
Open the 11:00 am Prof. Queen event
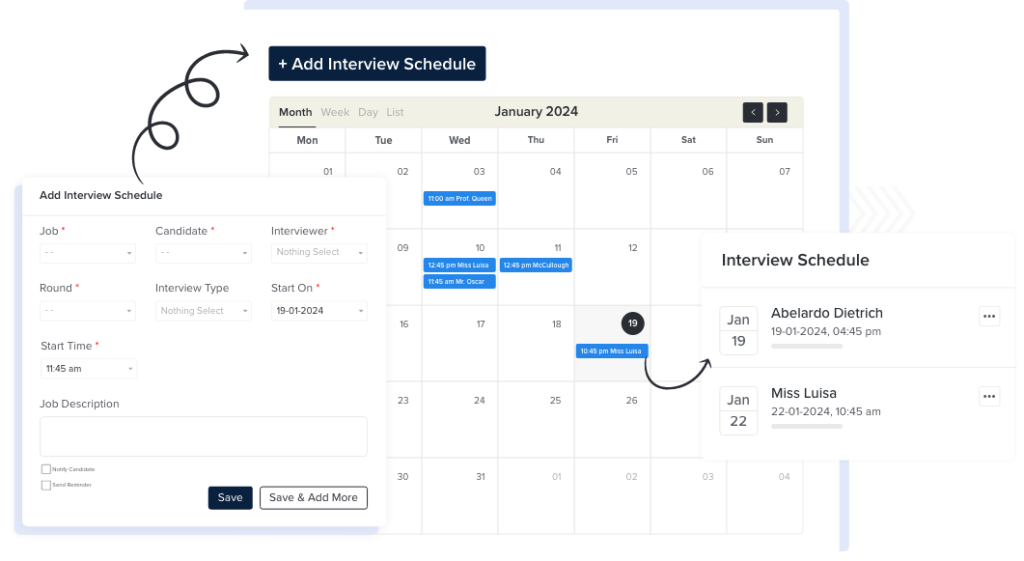click(459, 198)
